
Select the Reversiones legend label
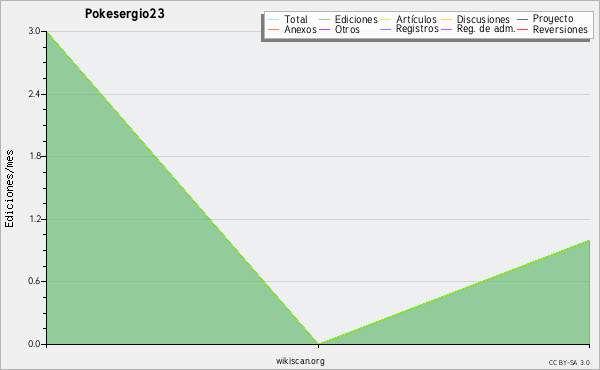click(560, 29)
